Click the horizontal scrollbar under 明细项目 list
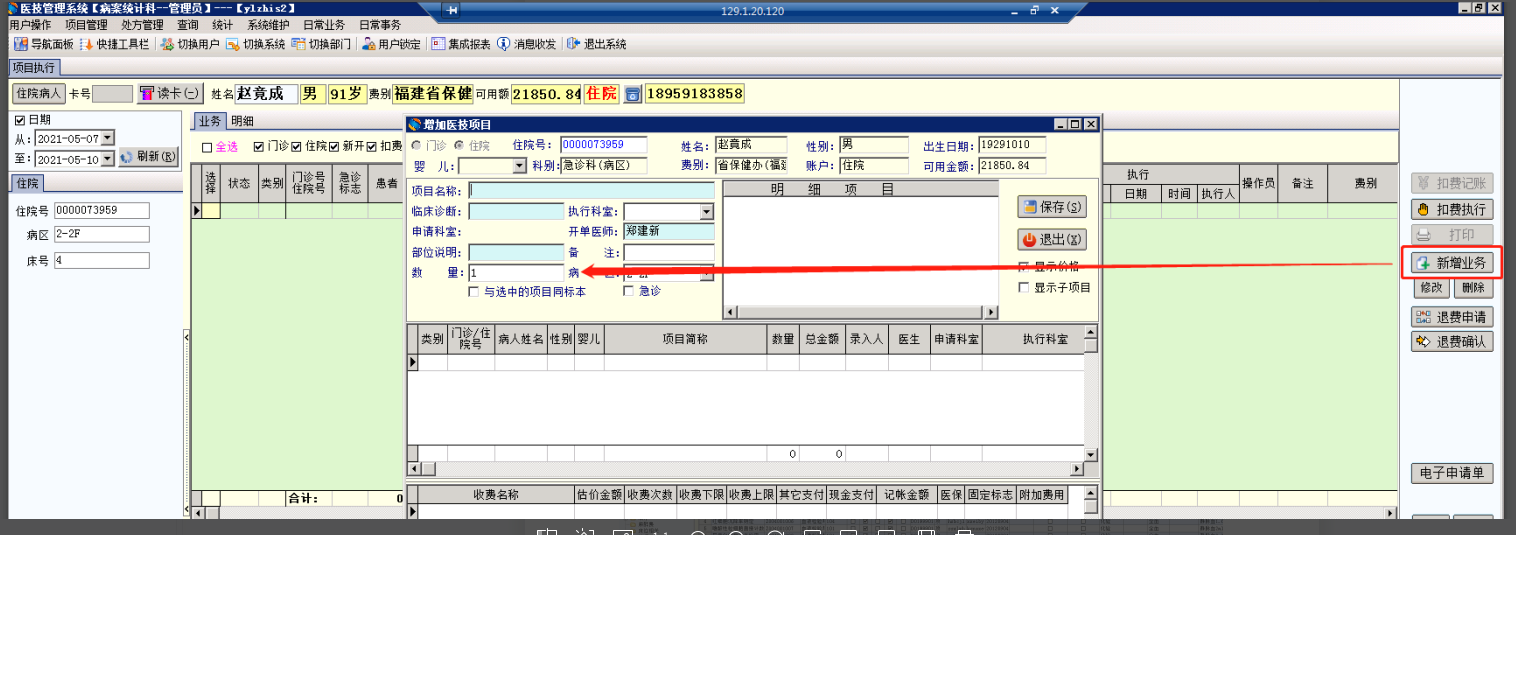1516x698 pixels. point(860,312)
